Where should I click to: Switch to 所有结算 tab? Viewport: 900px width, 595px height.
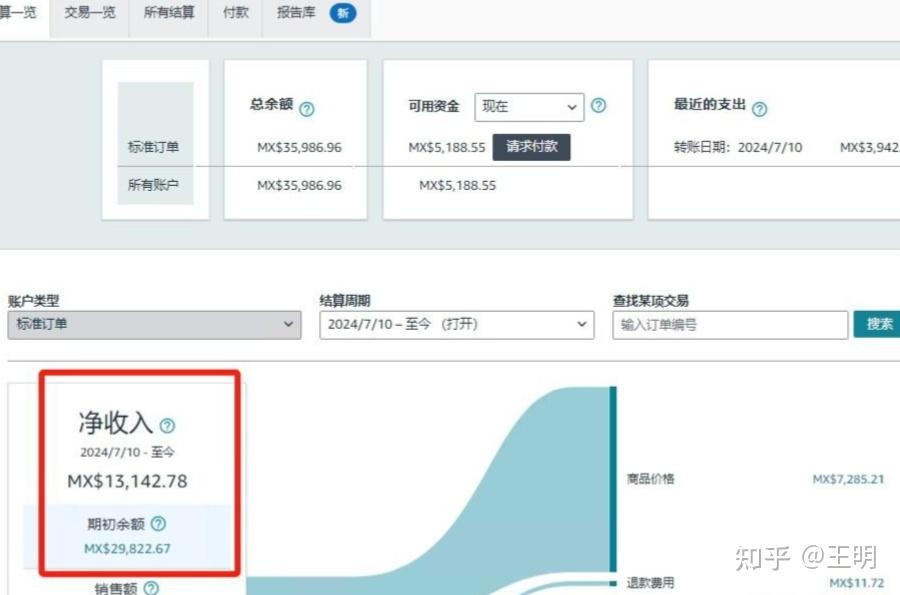[169, 13]
